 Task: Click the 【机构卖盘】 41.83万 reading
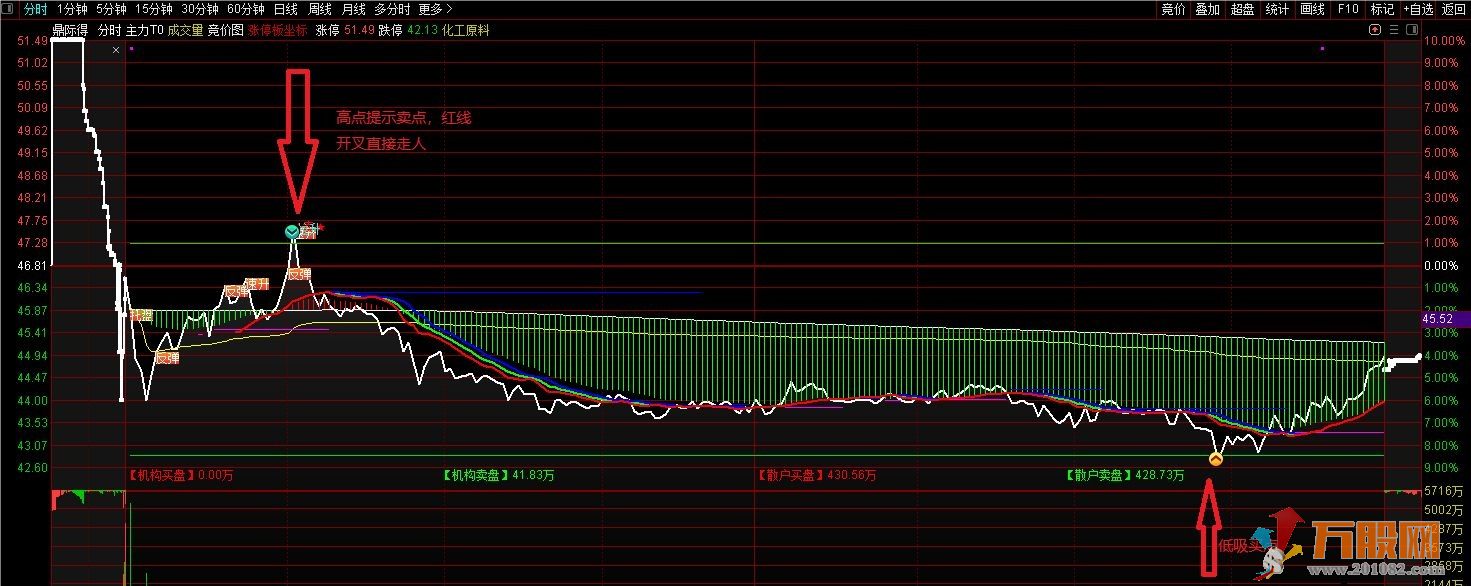(x=499, y=476)
